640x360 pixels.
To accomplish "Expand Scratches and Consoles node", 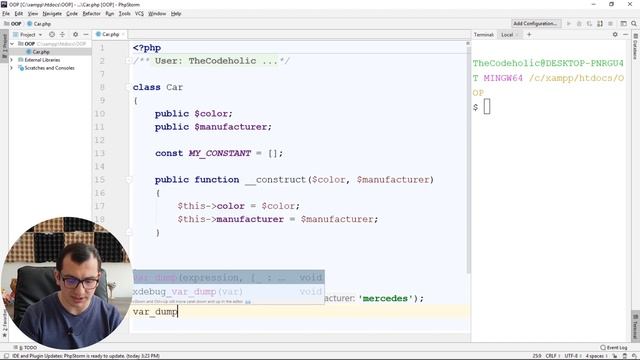I will 11,68.
